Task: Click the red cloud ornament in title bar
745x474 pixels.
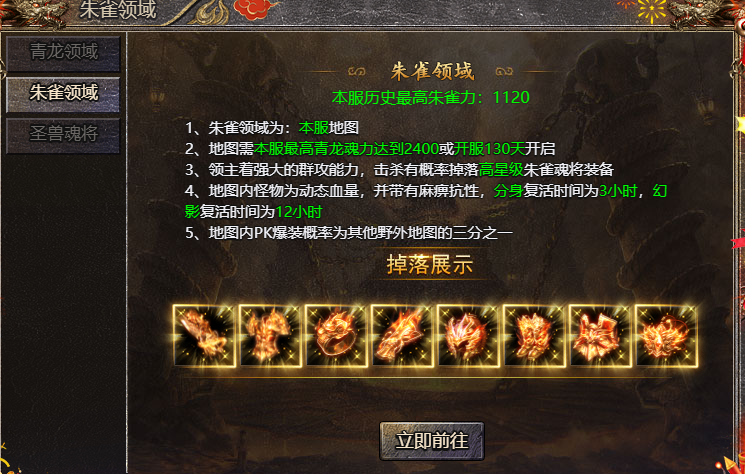Action: tap(255, 9)
